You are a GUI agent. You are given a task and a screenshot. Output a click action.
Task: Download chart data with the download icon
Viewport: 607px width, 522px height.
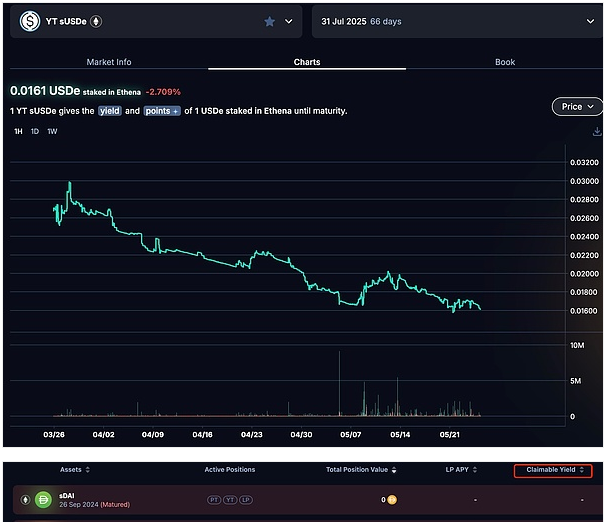click(597, 132)
